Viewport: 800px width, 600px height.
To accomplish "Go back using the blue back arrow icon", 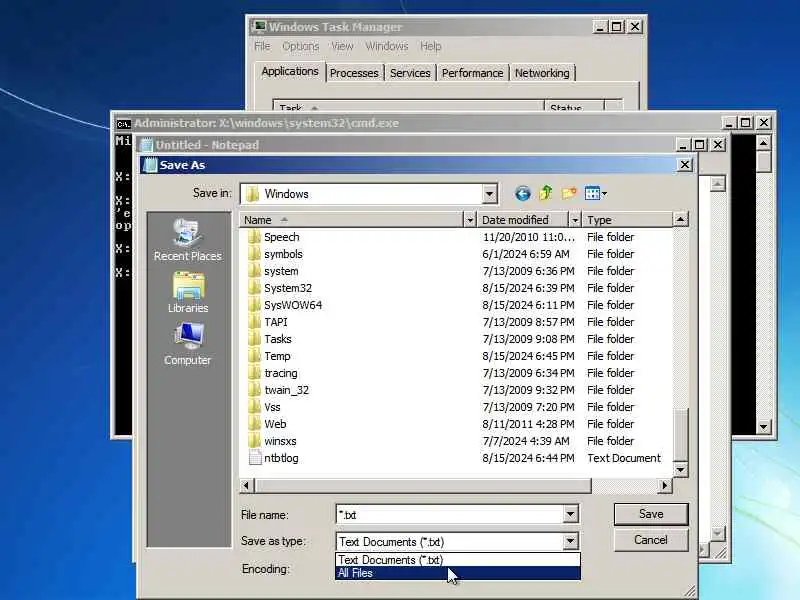I will (522, 193).
